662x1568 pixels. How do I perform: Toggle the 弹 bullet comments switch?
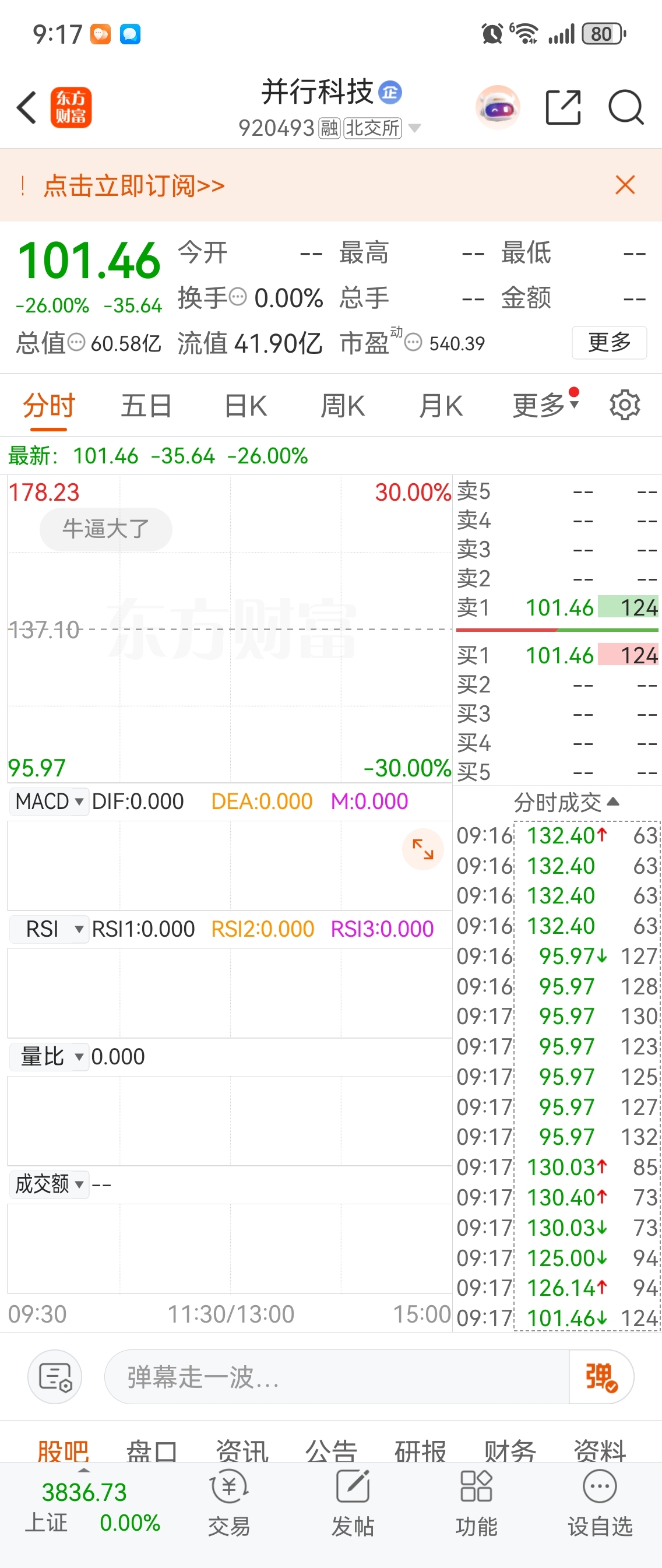click(x=601, y=1377)
